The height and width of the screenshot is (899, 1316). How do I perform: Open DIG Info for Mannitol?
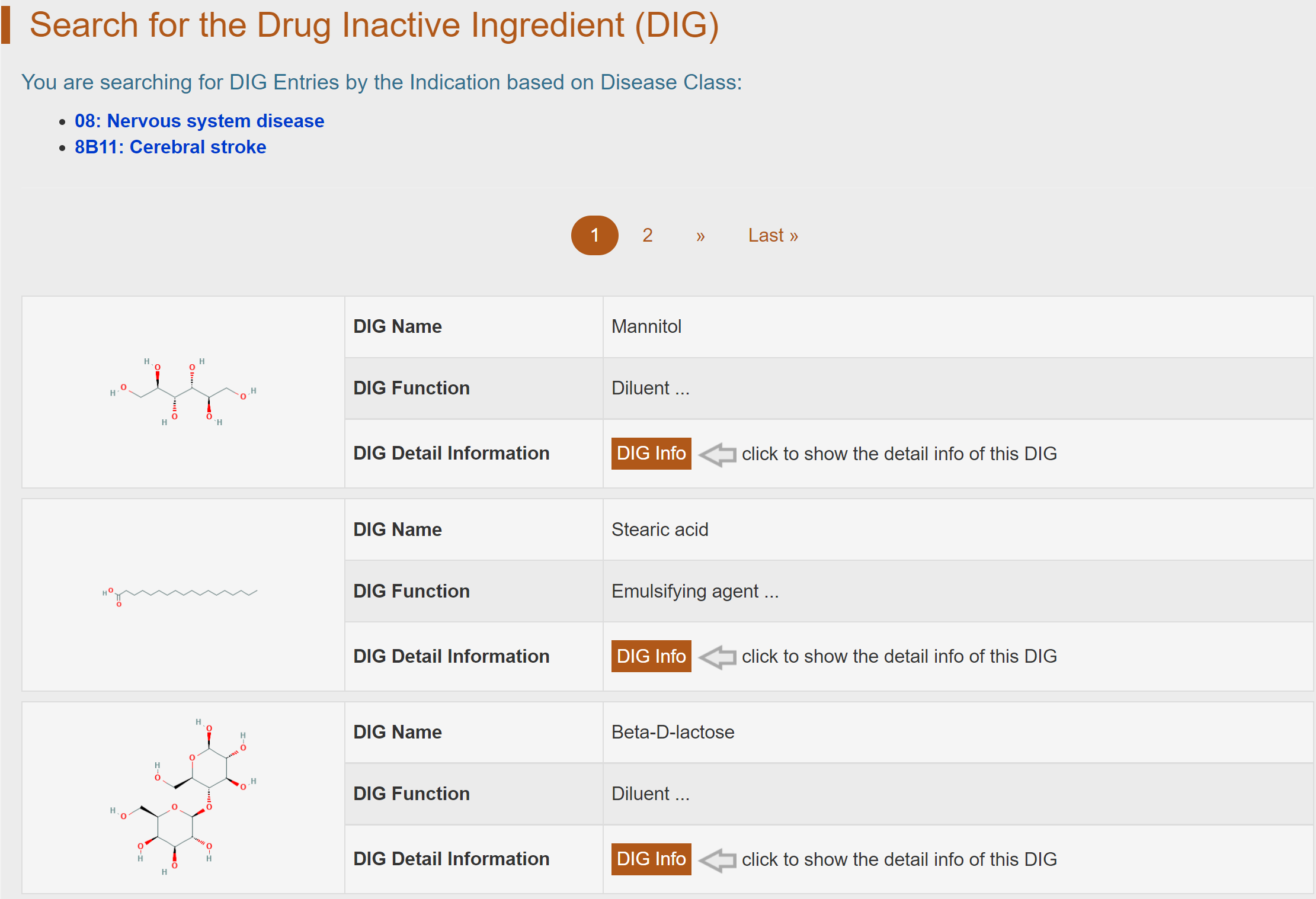point(651,454)
